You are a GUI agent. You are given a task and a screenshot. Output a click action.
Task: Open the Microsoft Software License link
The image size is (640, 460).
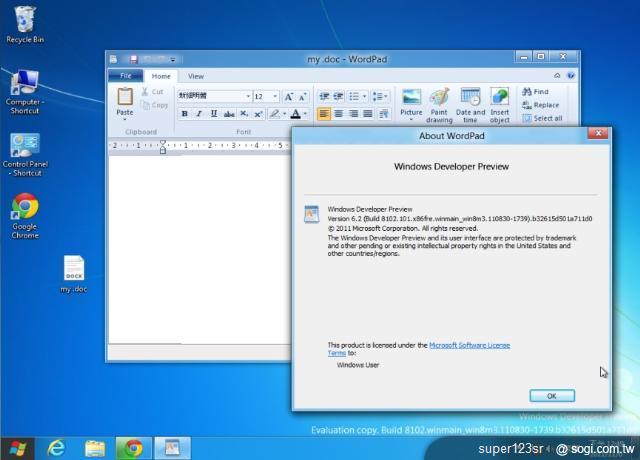(469, 345)
